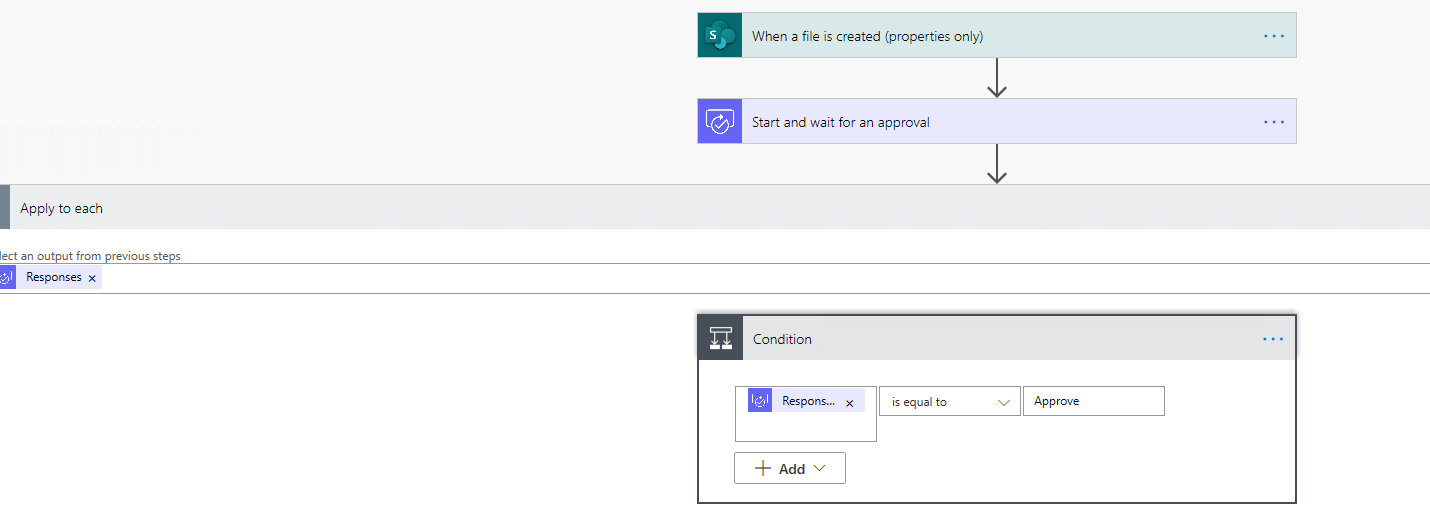Click the approval icon on Condition's Respons... token
Viewport: 1430px width, 512px height.
point(760,401)
